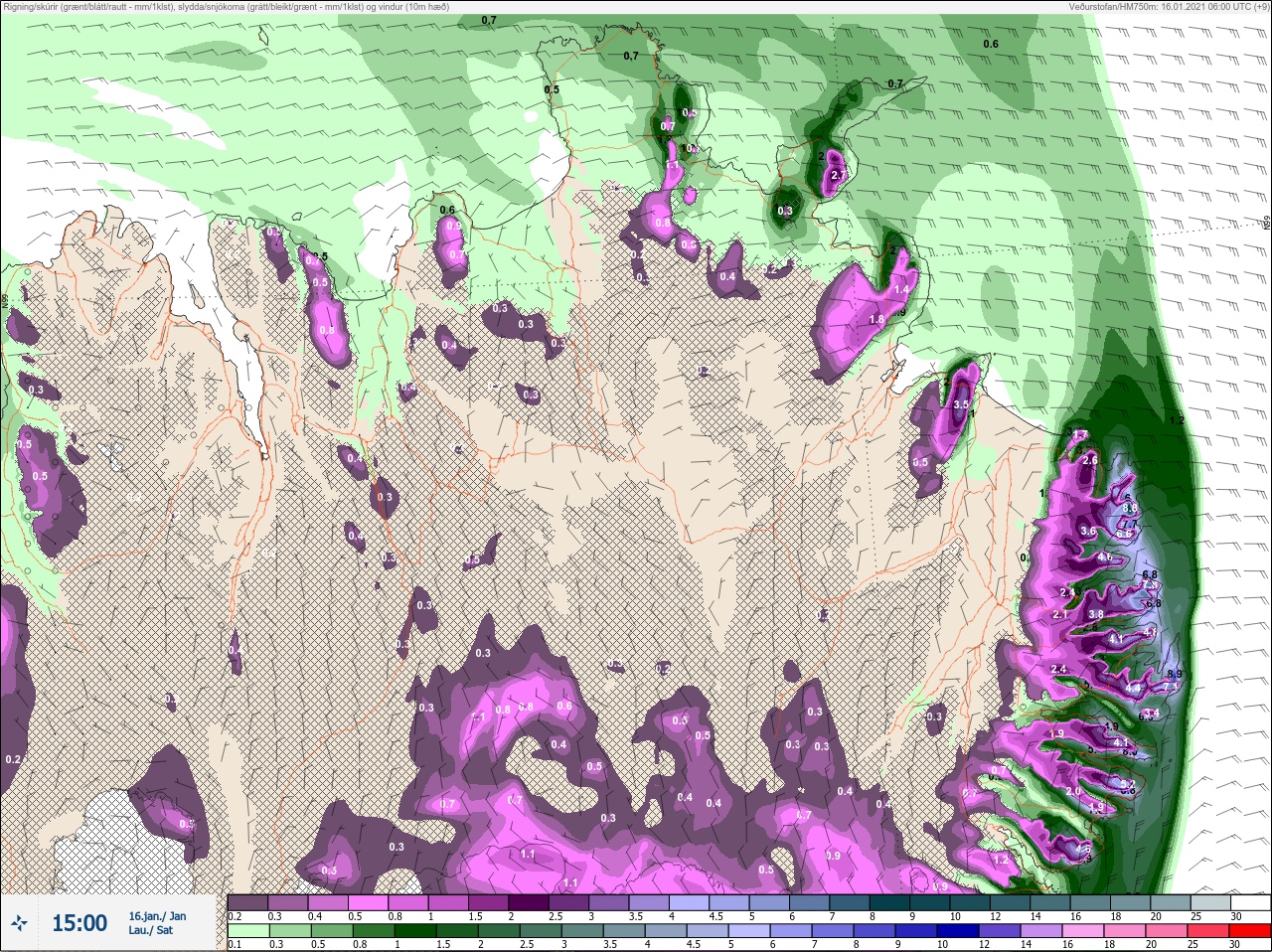
Task: Click the 15:00 forecast time label
Action: pos(79,923)
